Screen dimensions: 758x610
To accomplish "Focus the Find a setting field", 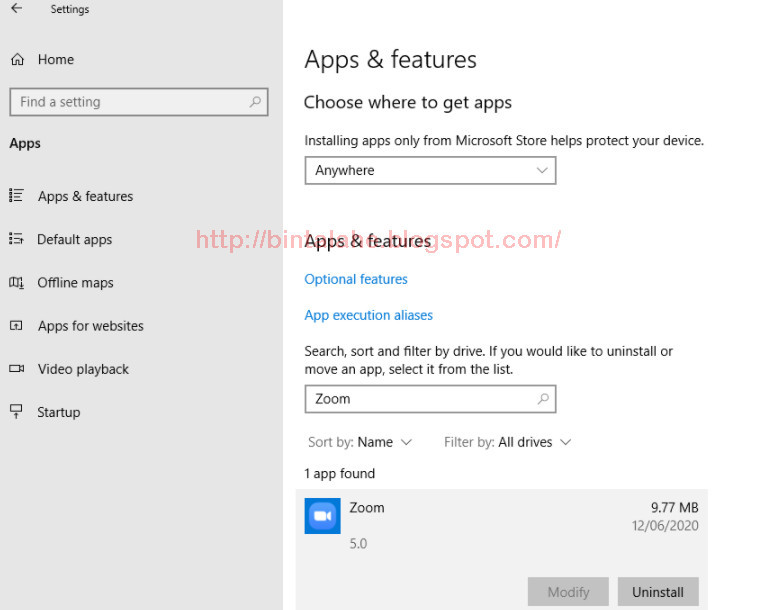I will (x=139, y=102).
